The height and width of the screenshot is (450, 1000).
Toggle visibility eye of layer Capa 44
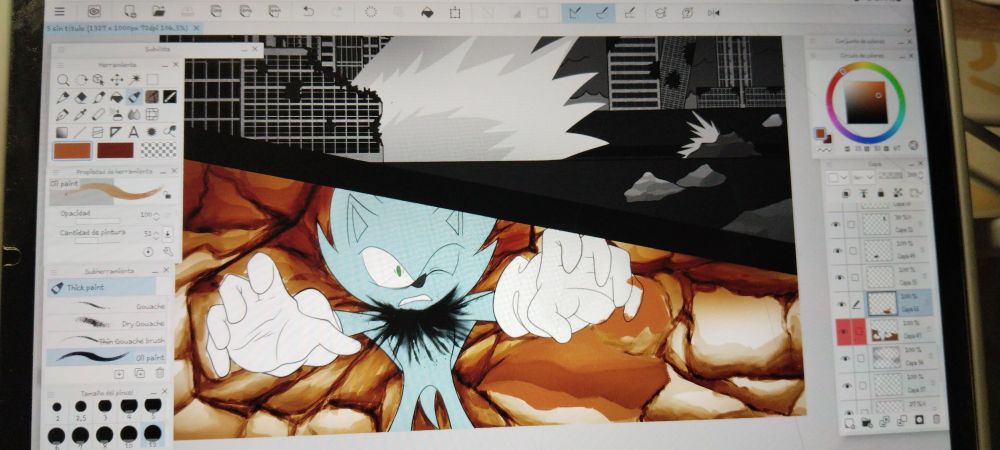(x=837, y=250)
